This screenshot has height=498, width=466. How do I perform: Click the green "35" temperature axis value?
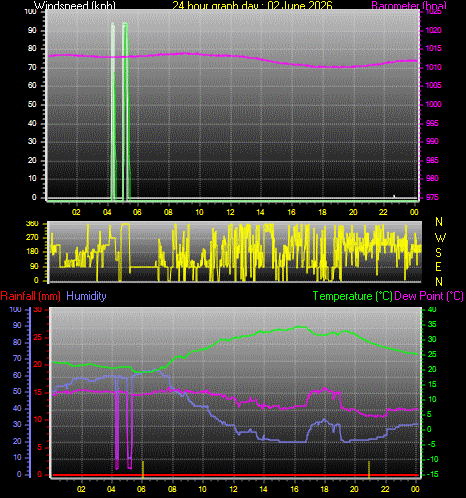point(432,324)
